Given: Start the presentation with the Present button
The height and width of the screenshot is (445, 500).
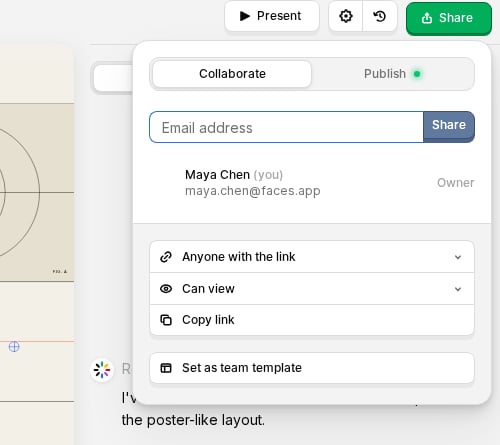Looking at the screenshot, I should click(272, 16).
